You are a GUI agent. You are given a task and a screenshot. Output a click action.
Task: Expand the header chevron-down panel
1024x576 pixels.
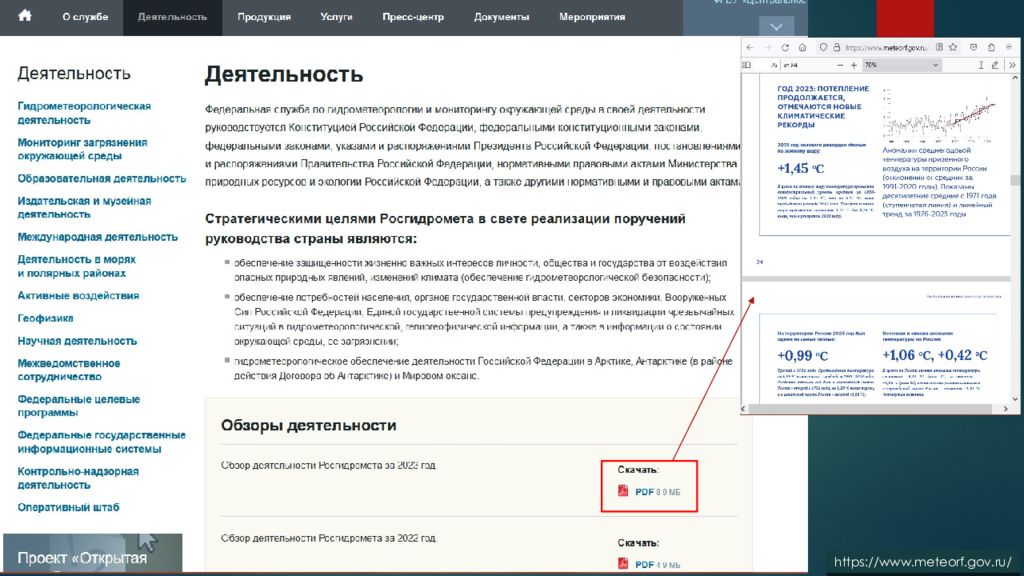pyautogui.click(x=776, y=27)
